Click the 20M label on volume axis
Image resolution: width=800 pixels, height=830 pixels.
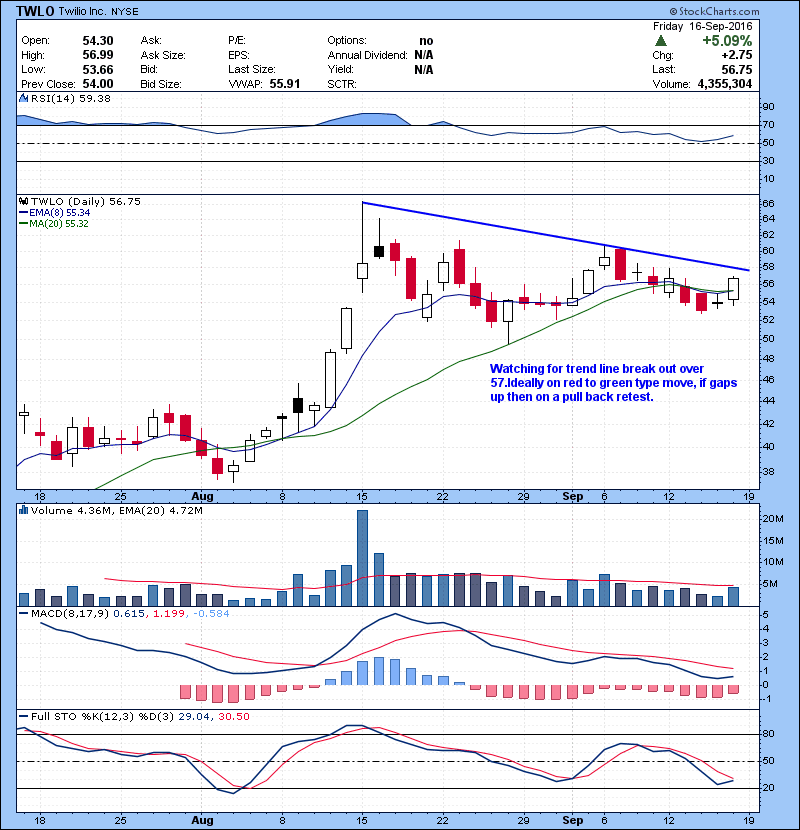pyautogui.click(x=772, y=519)
